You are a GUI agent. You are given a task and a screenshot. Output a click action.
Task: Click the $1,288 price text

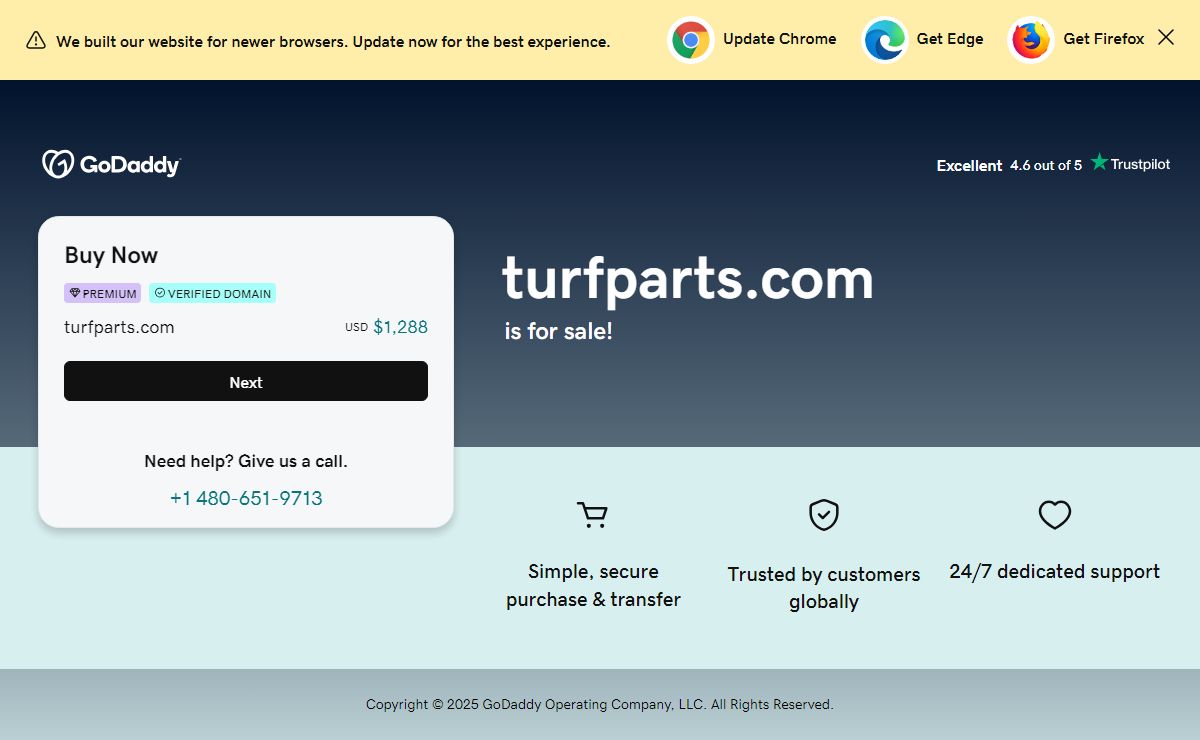(x=400, y=327)
